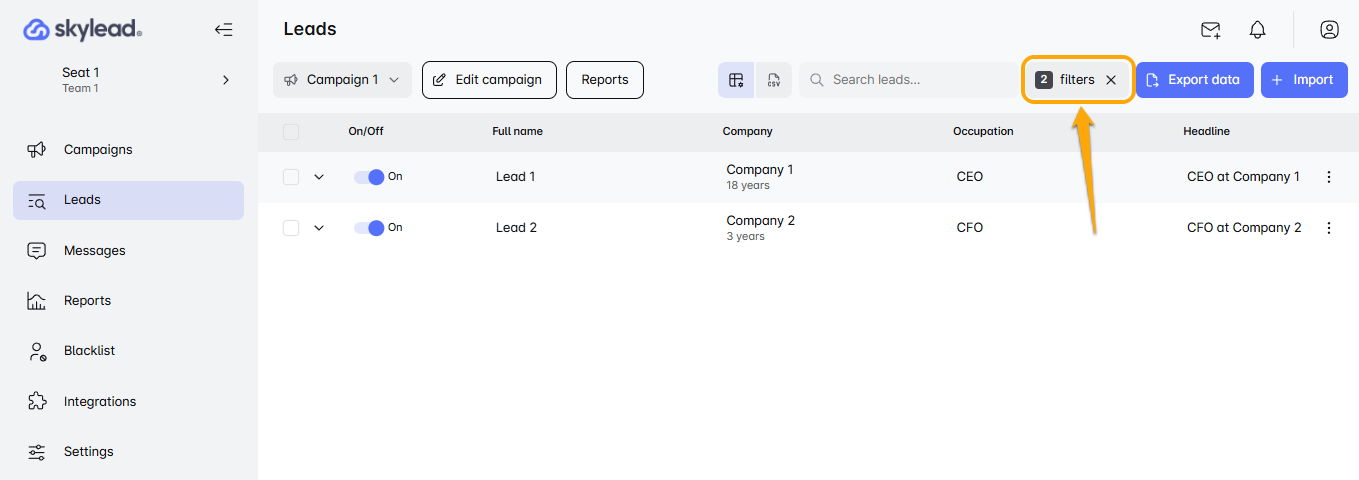This screenshot has height=480, width=1359.
Task: Open the user profile icon
Action: point(1329,30)
